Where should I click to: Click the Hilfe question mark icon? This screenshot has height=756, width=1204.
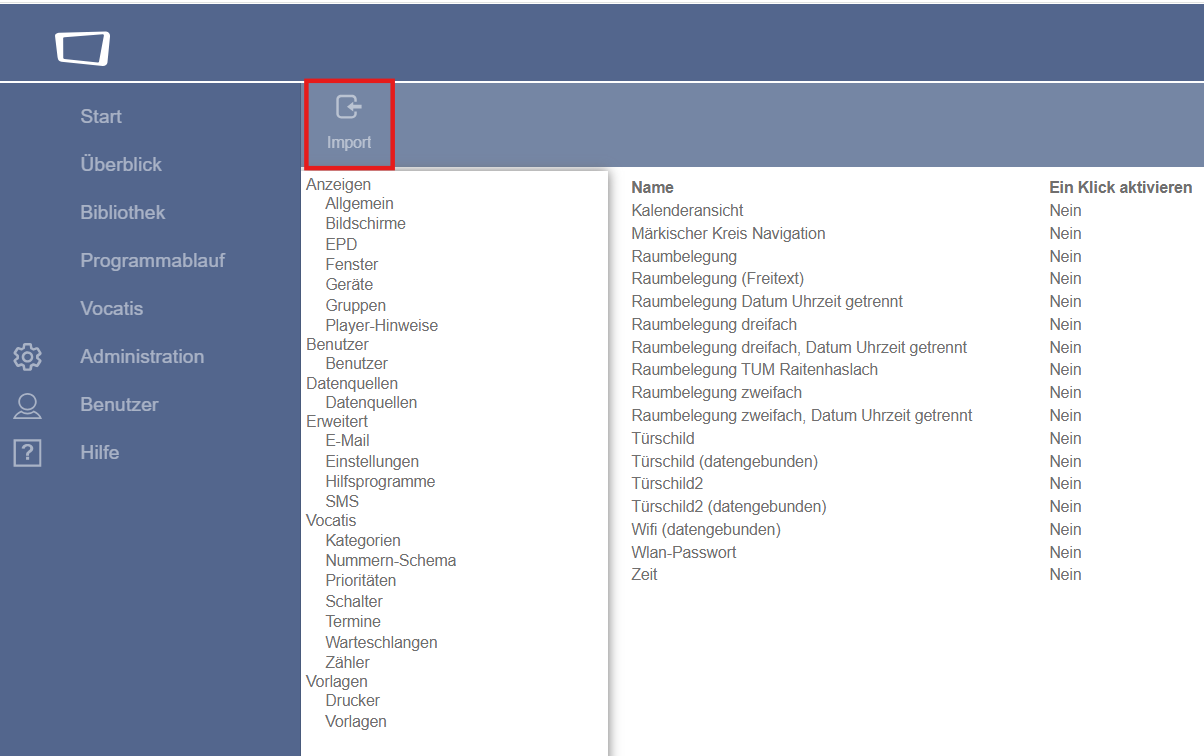point(27,453)
